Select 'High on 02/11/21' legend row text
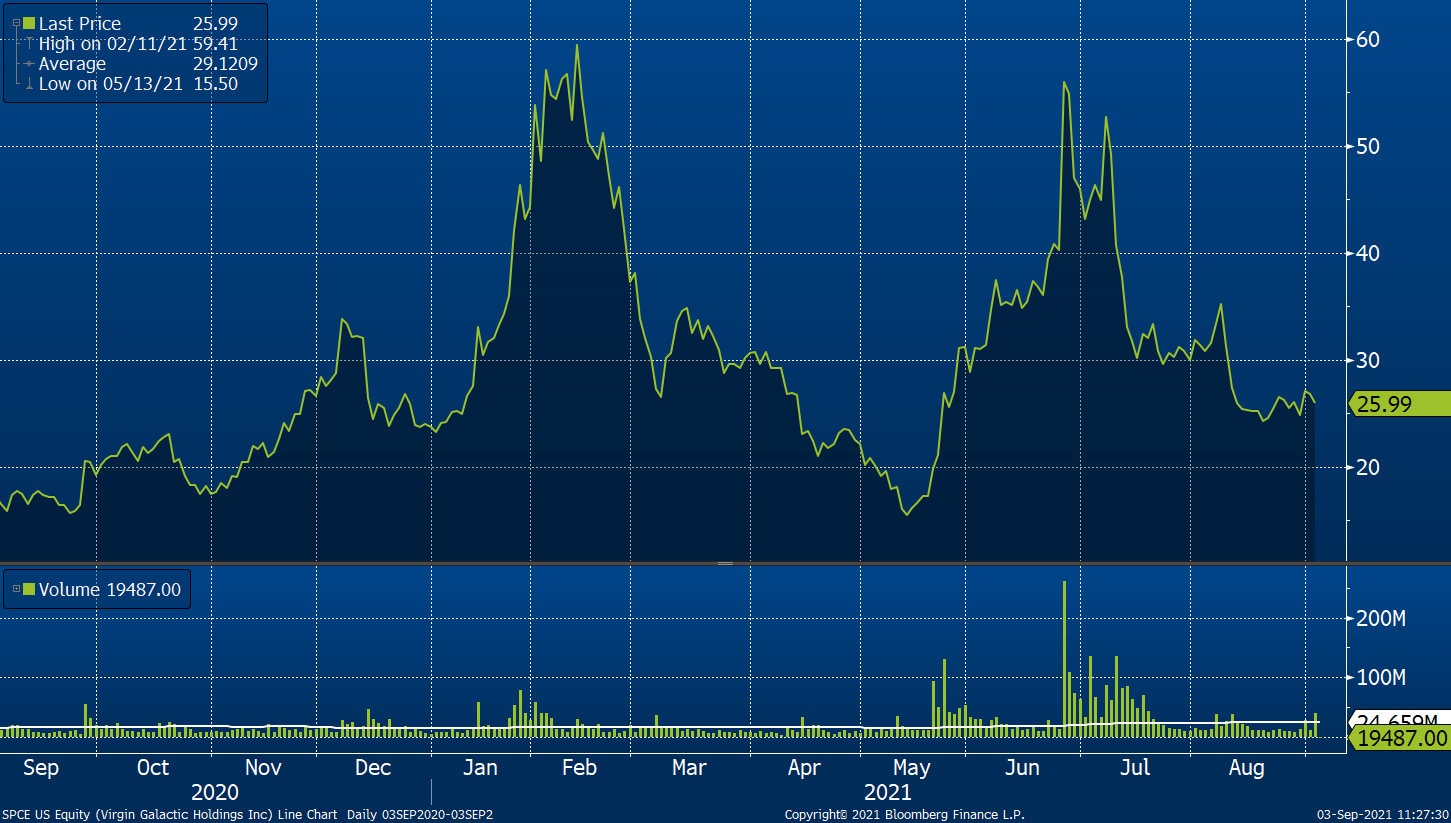 coord(113,44)
